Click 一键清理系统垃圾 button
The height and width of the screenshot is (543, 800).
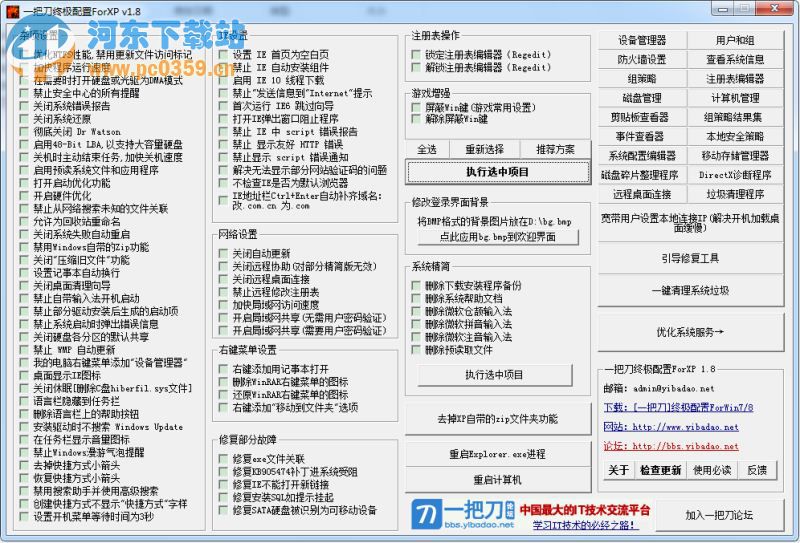[x=690, y=291]
